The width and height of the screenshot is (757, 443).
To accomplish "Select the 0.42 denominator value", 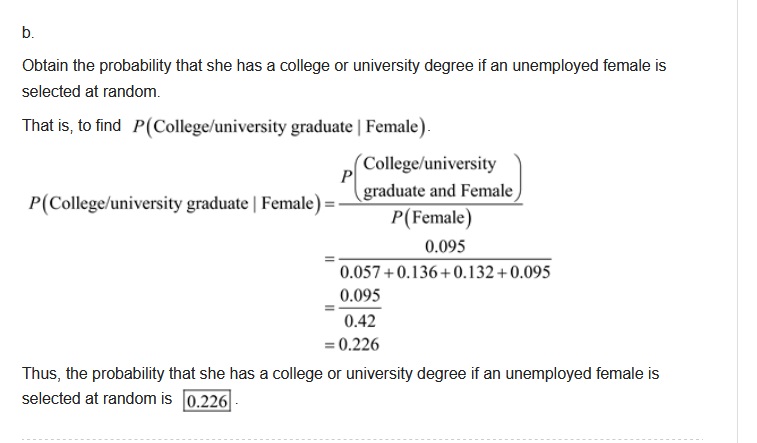I will pyautogui.click(x=359, y=321).
